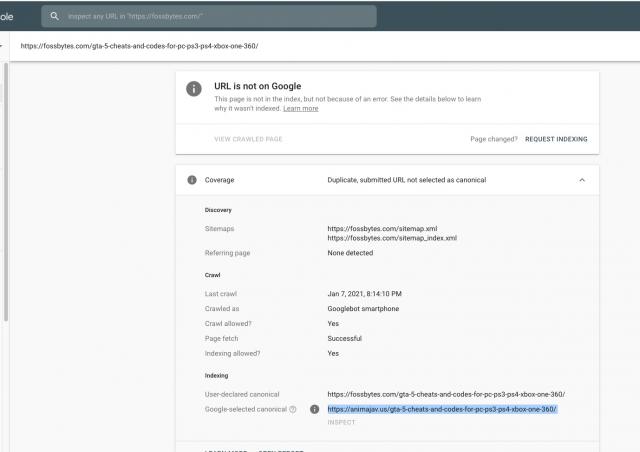Click View Crawled Page
The height and width of the screenshot is (452, 640).
coord(248,139)
